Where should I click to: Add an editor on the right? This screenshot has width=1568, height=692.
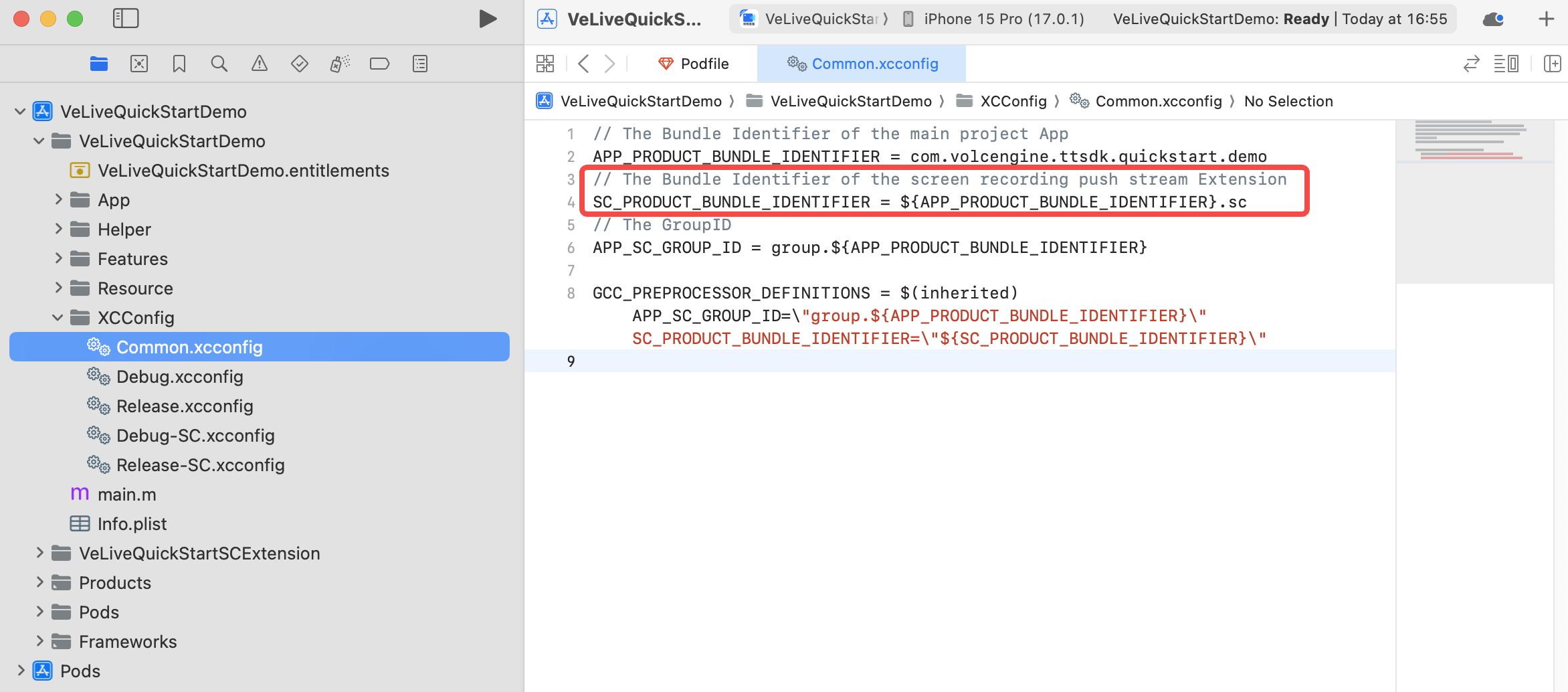pyautogui.click(x=1552, y=64)
